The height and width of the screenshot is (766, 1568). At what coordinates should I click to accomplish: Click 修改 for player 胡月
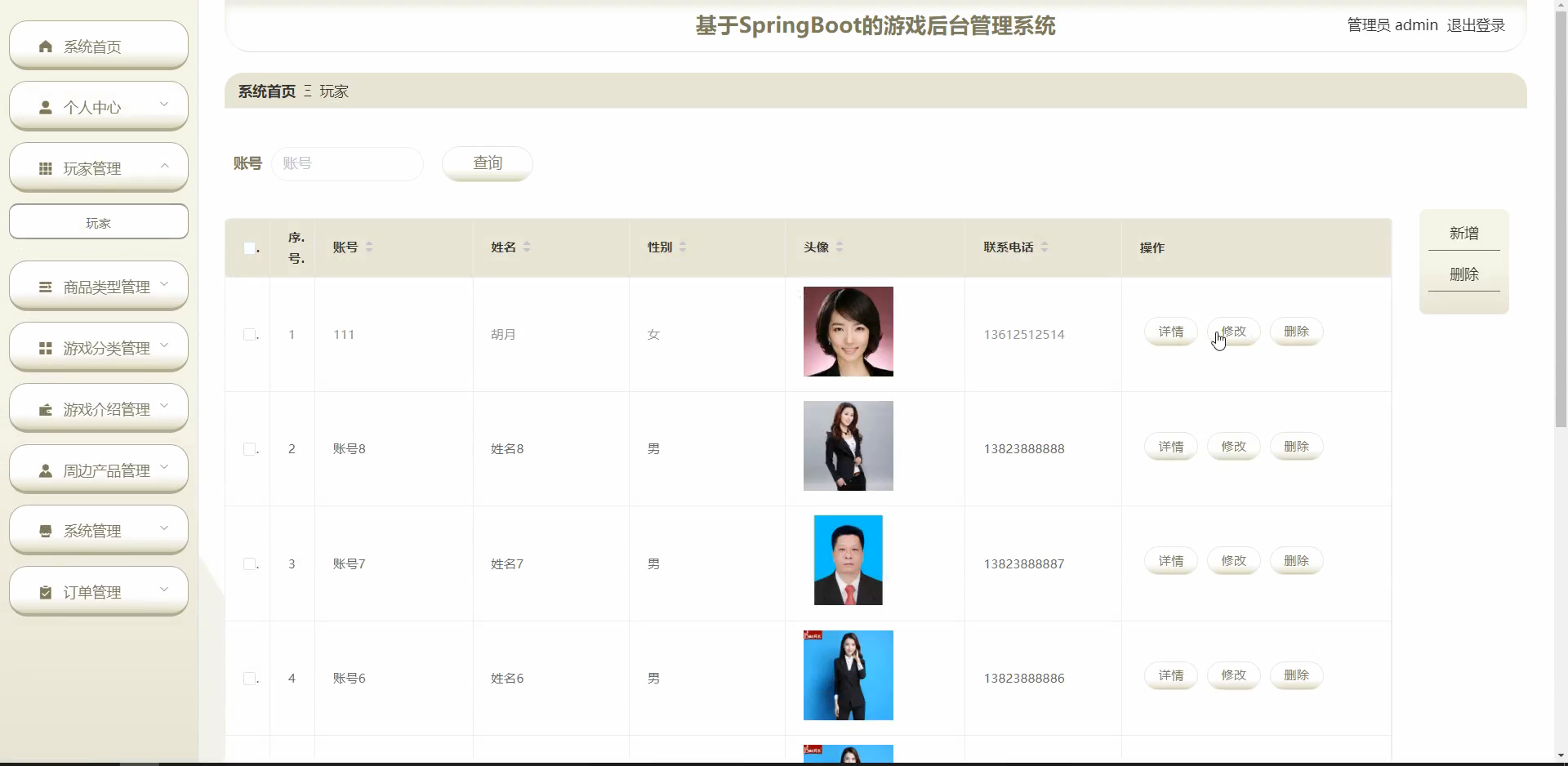point(1234,332)
